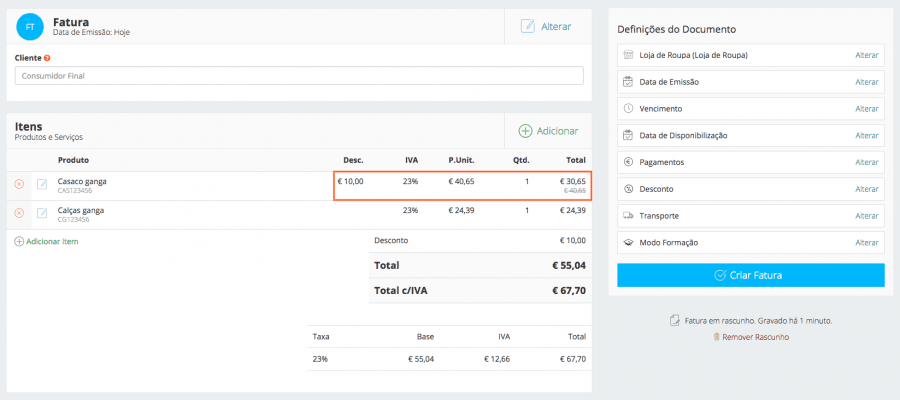Click the Adicionar Item link
The width and height of the screenshot is (900, 400).
pos(46,241)
